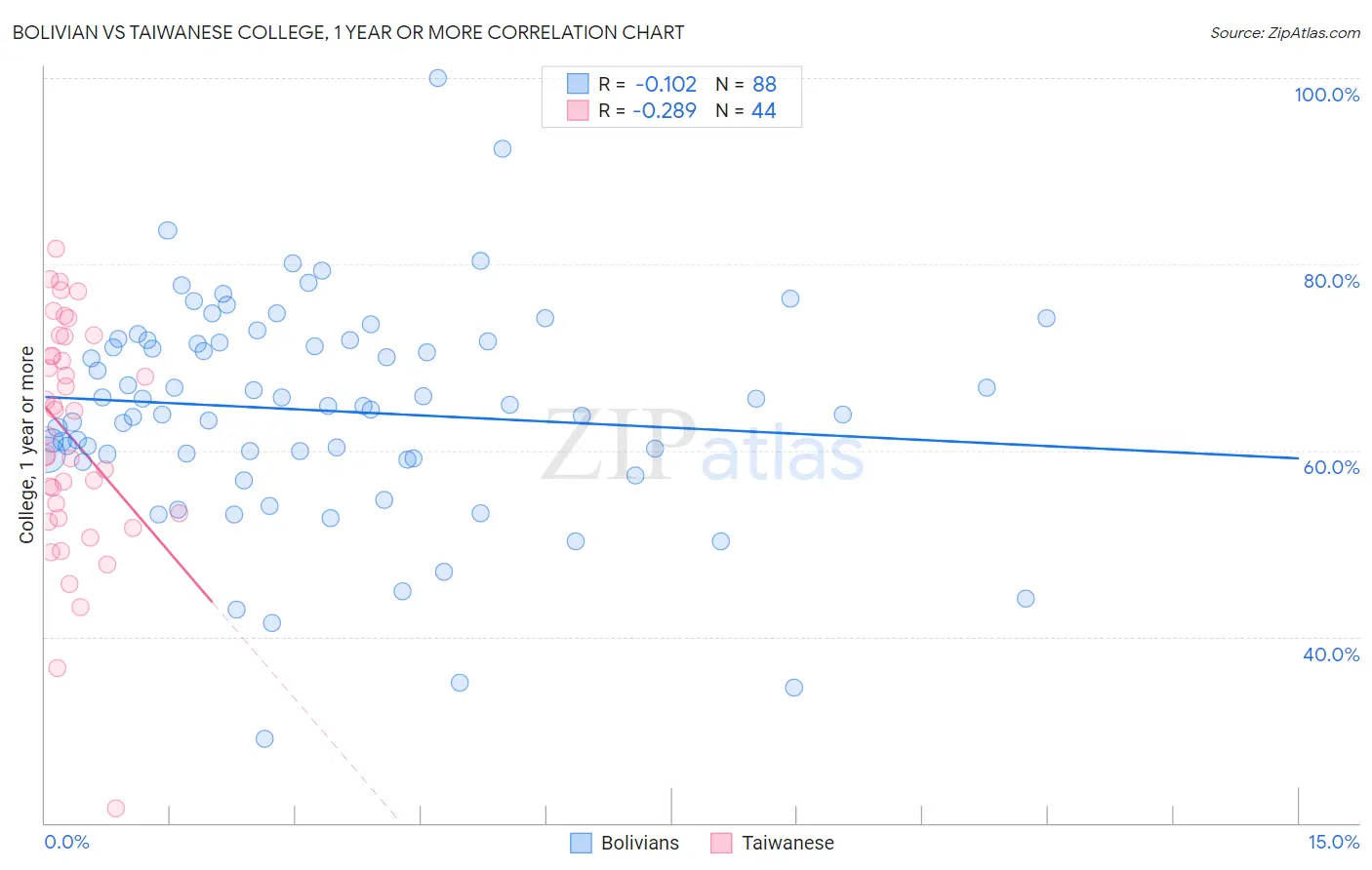1372x870 pixels.
Task: Click the pink swatch beside R = -0.289
Action: click(x=578, y=110)
